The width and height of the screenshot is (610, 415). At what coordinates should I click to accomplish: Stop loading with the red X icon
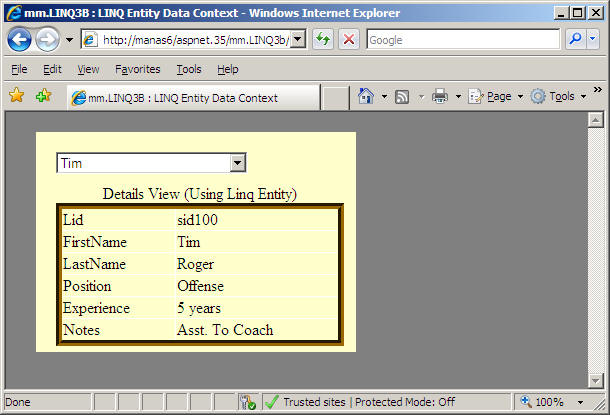(349, 39)
